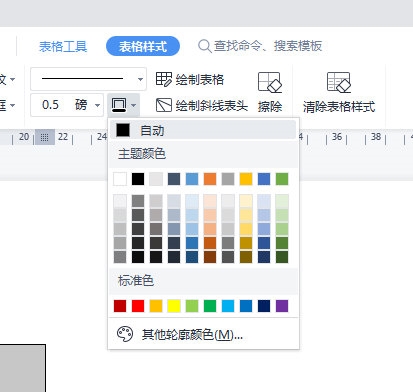Switch to the 表格工具 tab
The height and width of the screenshot is (392, 413).
tap(63, 46)
